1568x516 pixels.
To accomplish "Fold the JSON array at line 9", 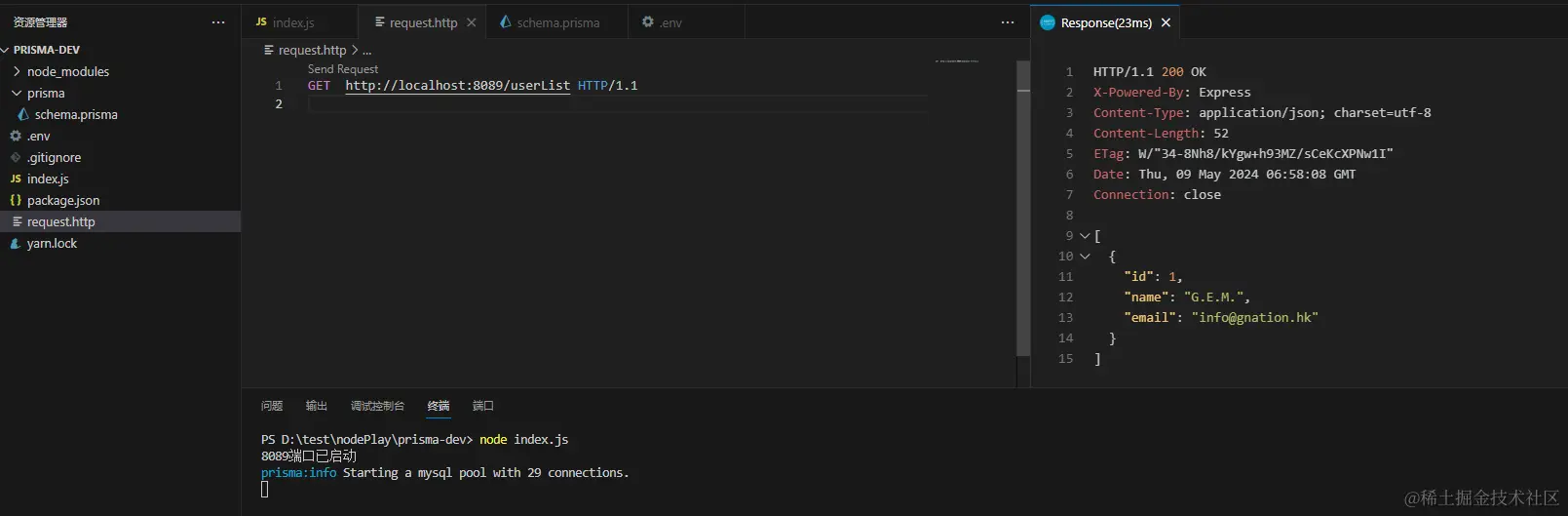I will (x=1085, y=236).
